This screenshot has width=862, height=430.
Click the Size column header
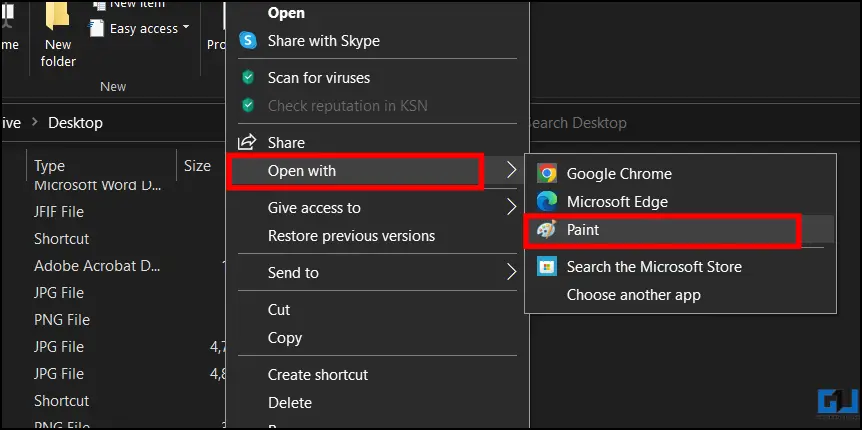point(197,166)
